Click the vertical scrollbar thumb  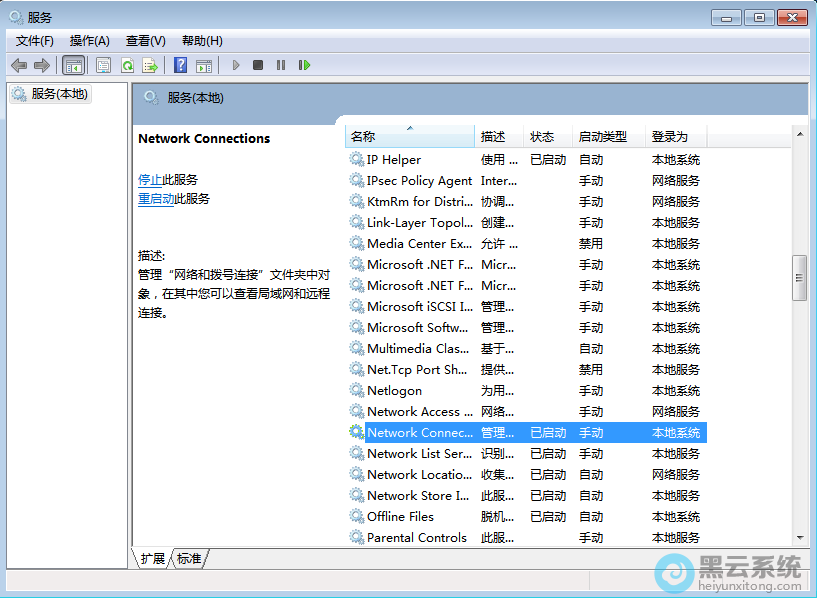point(799,278)
